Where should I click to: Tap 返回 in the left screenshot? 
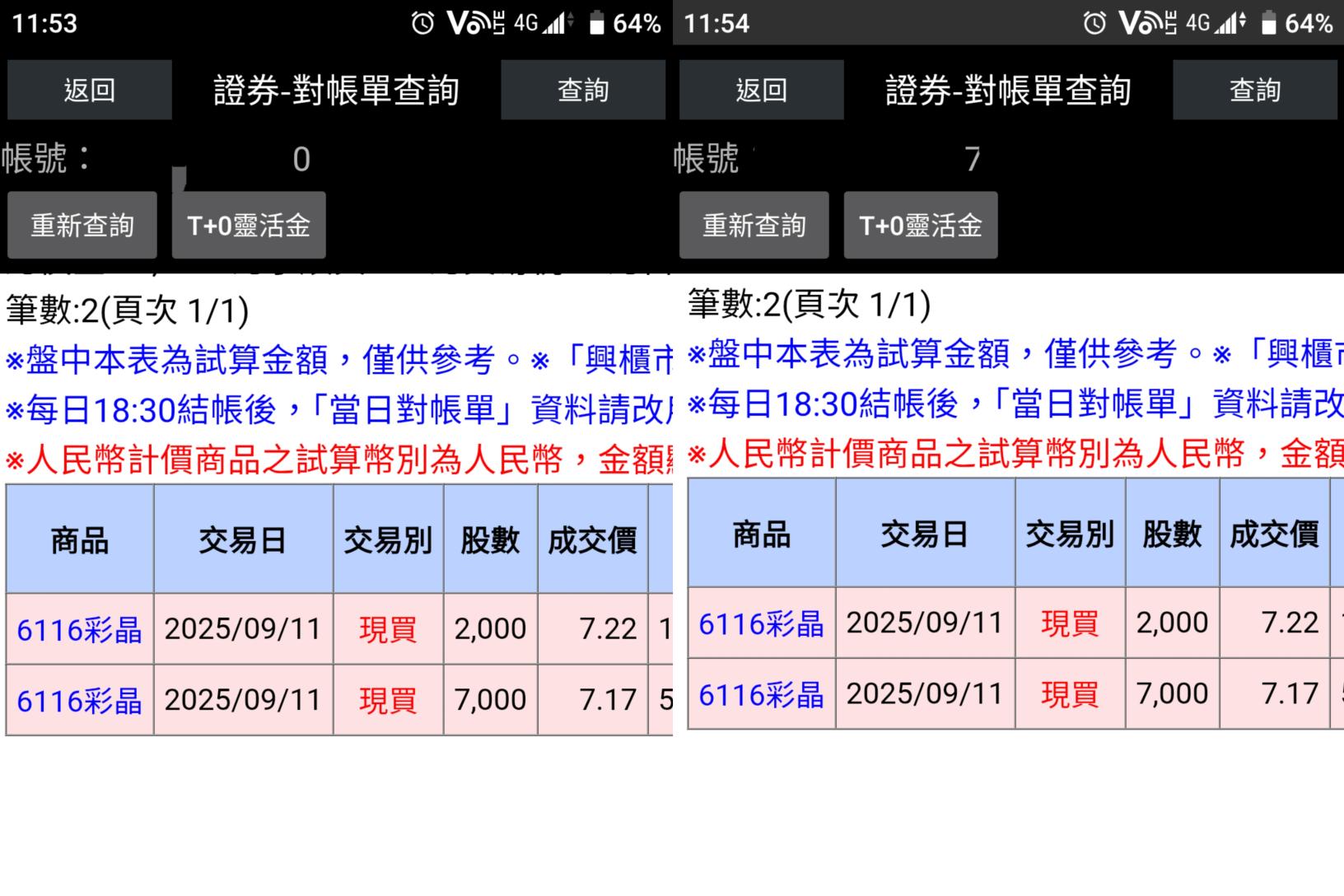point(90,90)
